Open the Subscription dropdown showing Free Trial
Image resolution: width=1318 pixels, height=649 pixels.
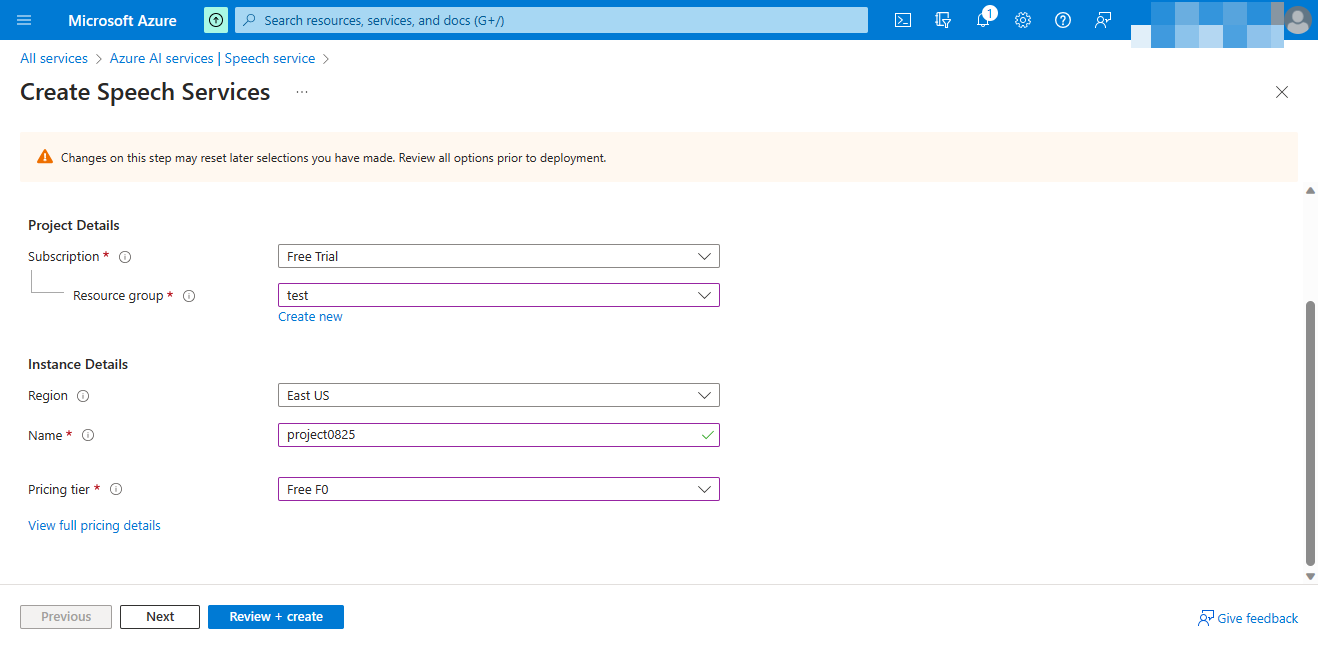[x=498, y=256]
